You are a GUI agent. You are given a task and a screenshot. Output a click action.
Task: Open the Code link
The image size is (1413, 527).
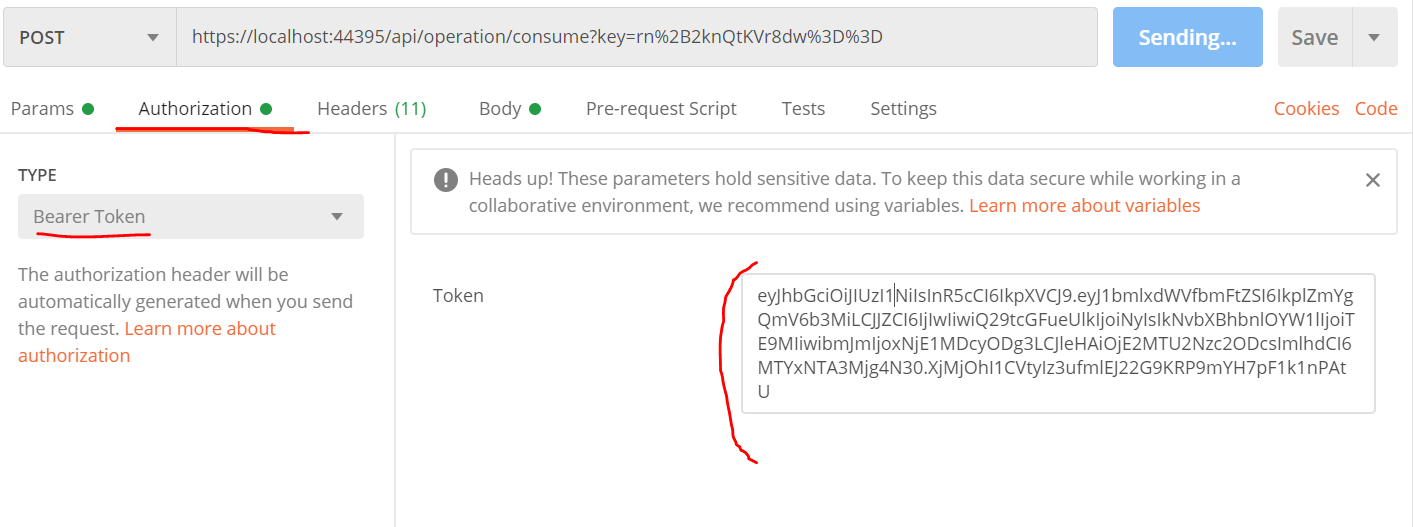(x=1376, y=109)
